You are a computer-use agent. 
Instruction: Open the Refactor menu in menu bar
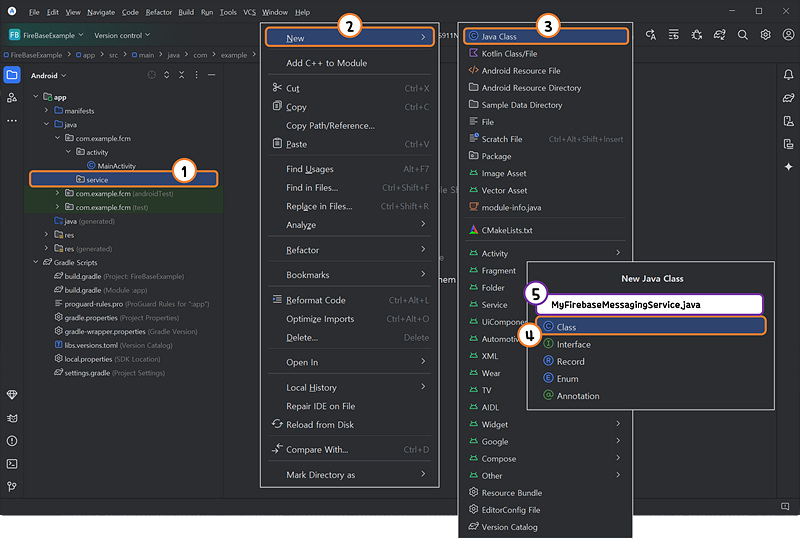[159, 12]
